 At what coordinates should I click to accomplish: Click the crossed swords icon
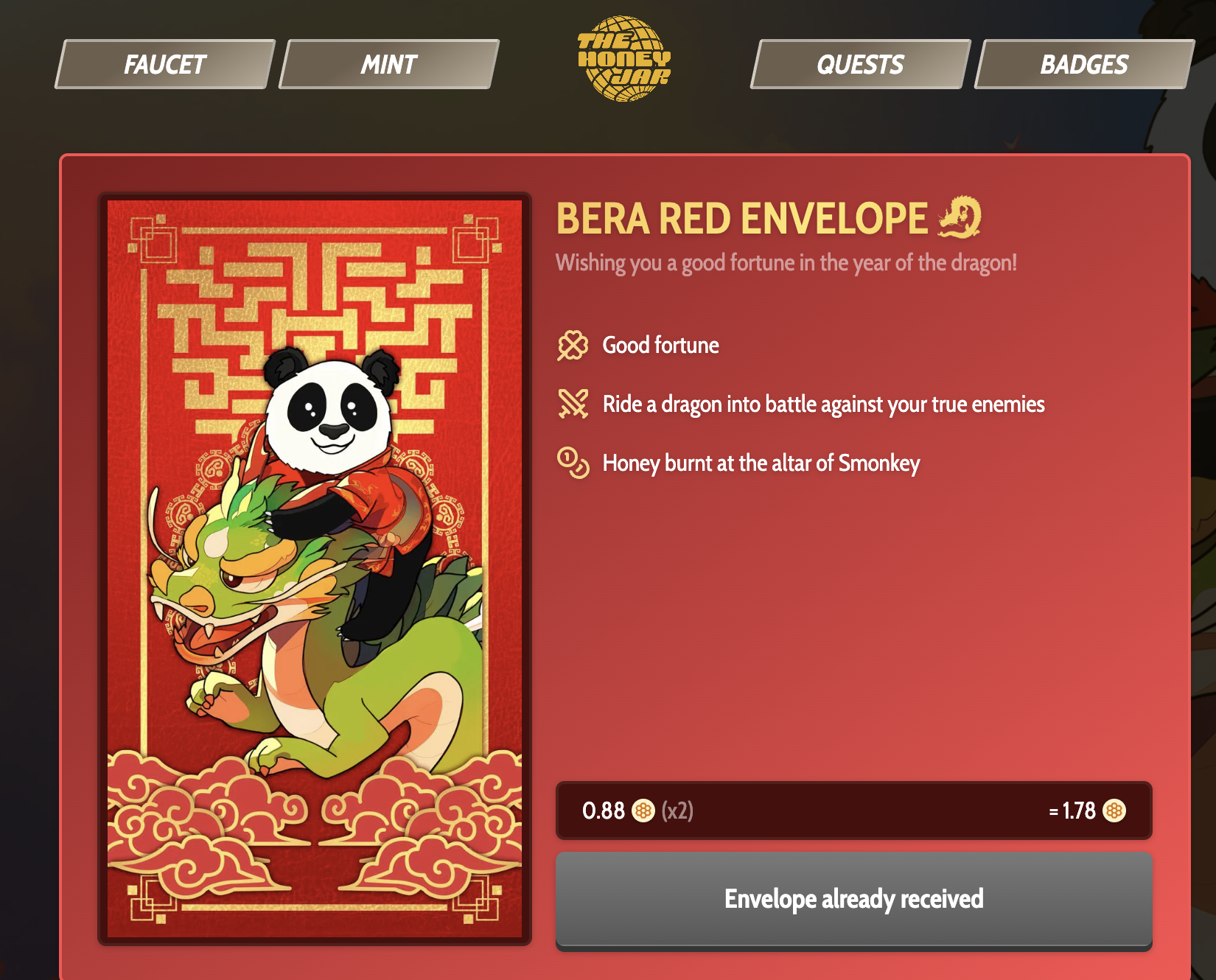(x=573, y=404)
